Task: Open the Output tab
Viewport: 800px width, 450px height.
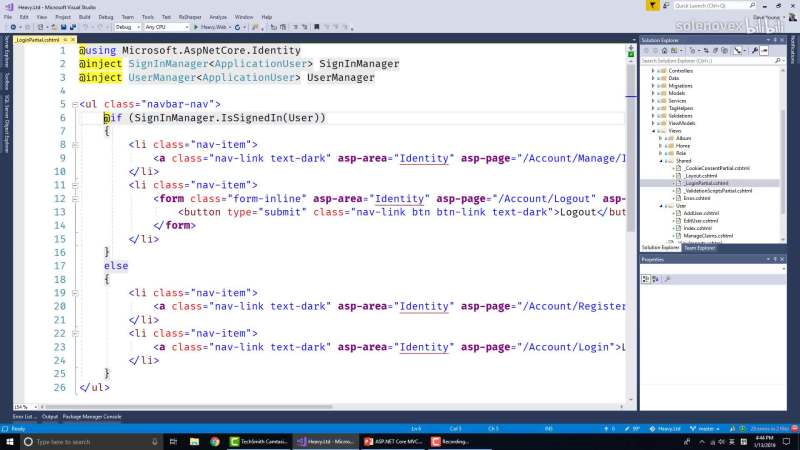Action: click(x=49, y=417)
